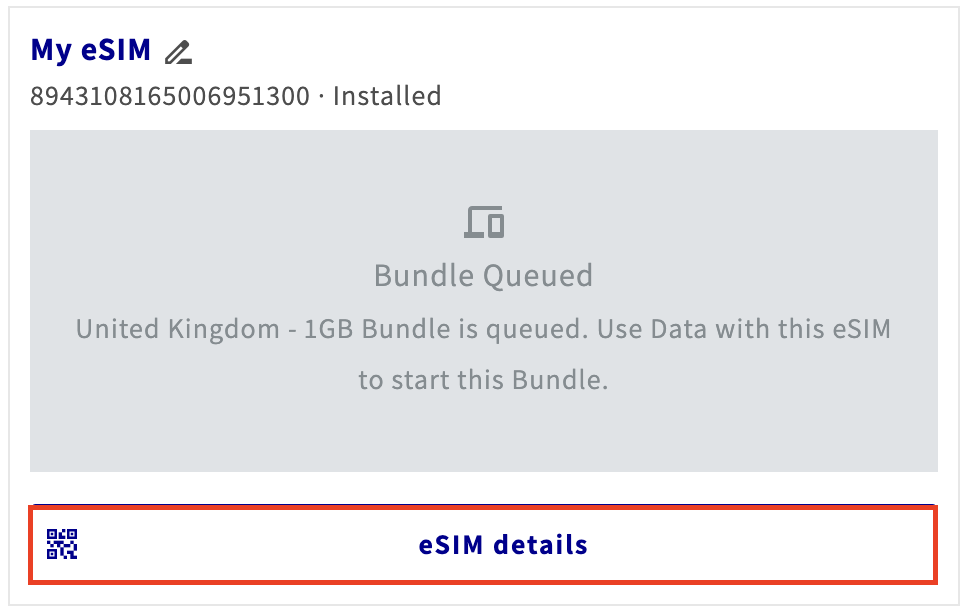Open the eSIM details row for more options

tap(502, 545)
